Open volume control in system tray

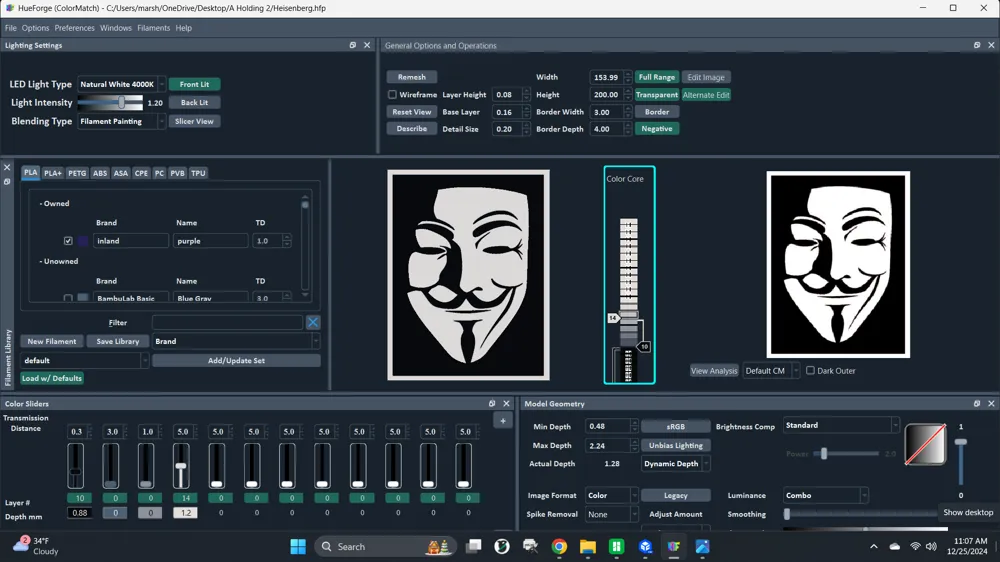pyautogui.click(x=931, y=547)
